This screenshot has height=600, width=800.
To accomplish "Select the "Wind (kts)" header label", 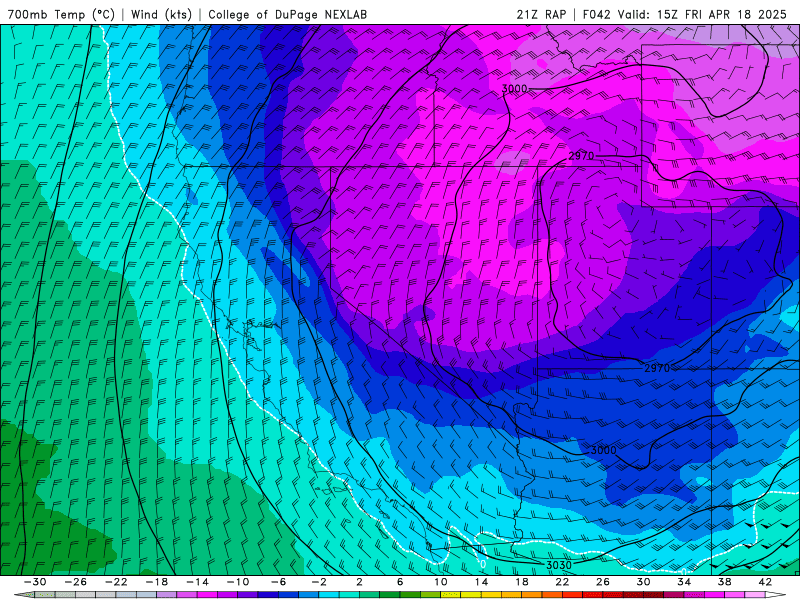I will 161,14.
